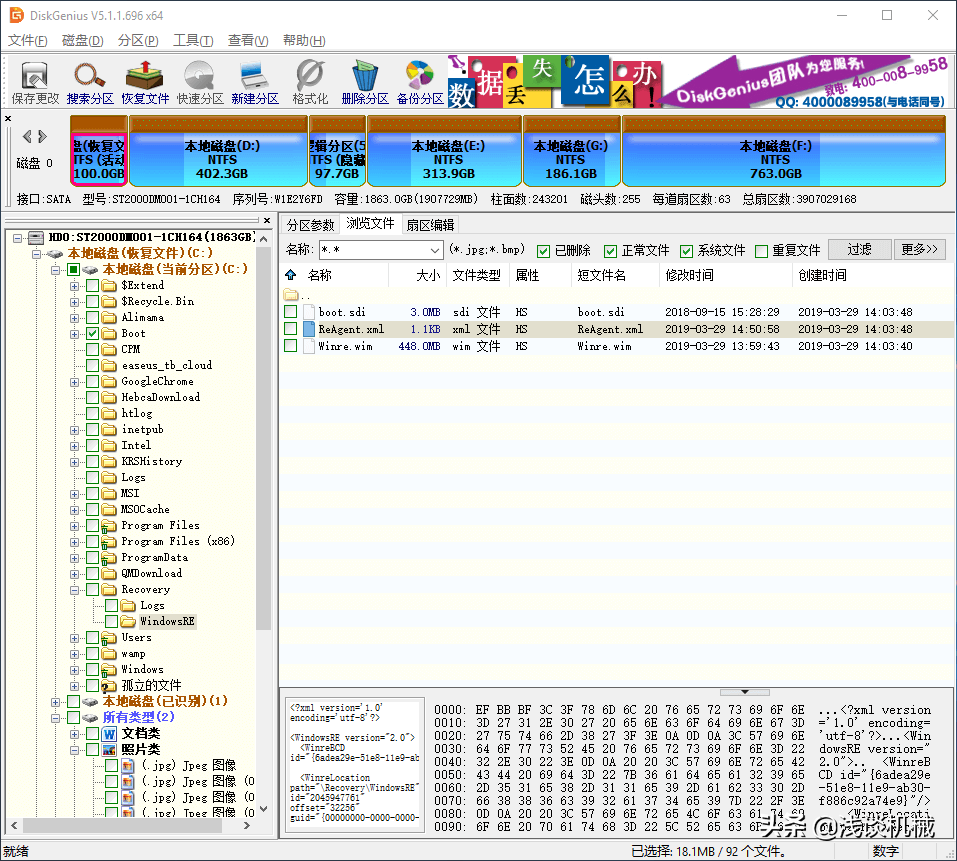Click the DiskGenius app logo in title bar
Screen dimensions: 957x861
[16, 15]
